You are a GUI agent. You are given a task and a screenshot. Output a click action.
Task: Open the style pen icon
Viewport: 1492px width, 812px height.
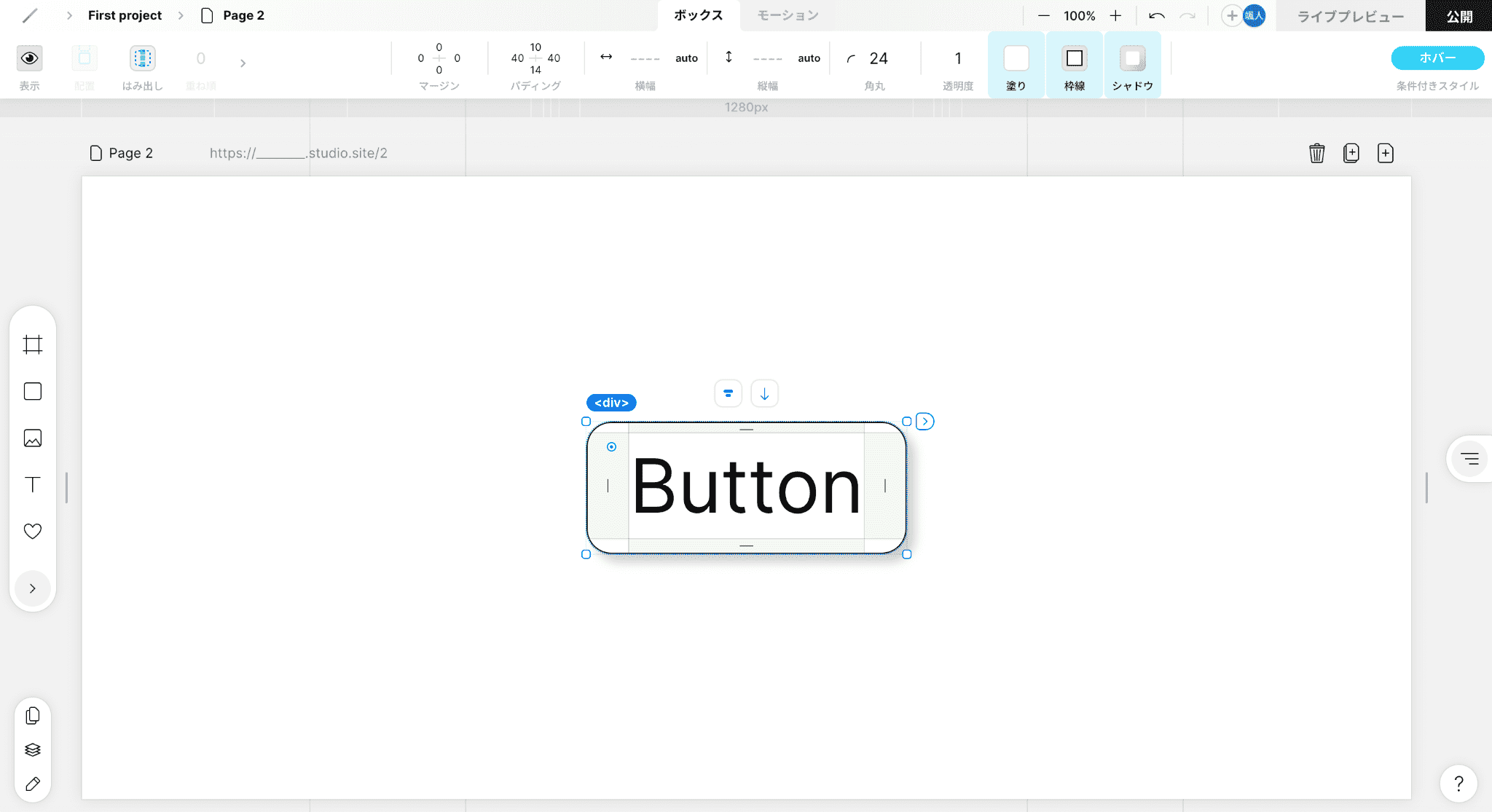[x=33, y=784]
